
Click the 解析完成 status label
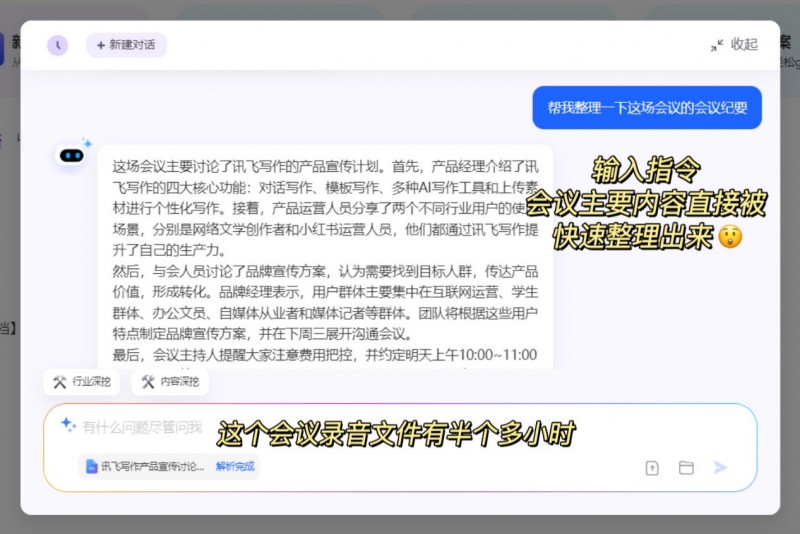(235, 466)
